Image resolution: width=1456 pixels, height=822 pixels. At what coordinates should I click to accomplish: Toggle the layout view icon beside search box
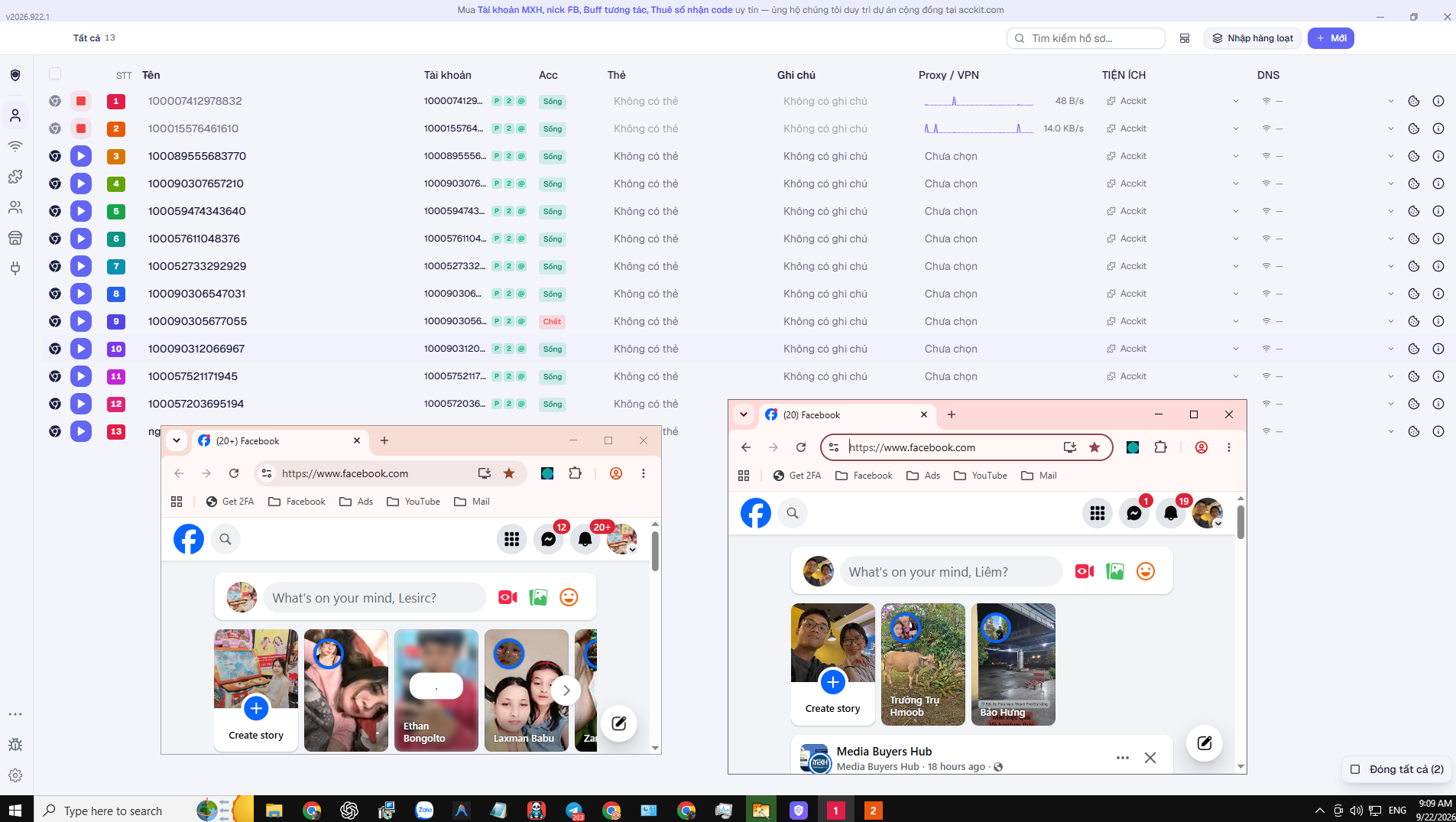coord(1185,38)
